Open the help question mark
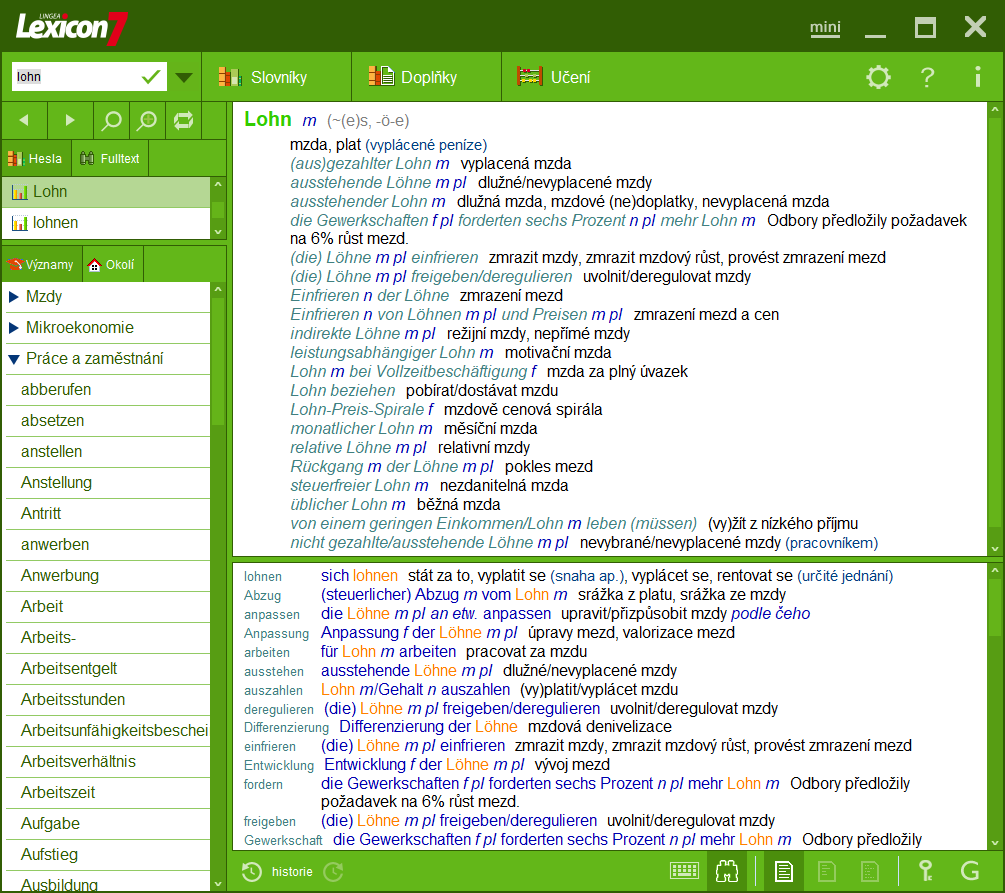Image resolution: width=1005 pixels, height=893 pixels. pos(926,76)
